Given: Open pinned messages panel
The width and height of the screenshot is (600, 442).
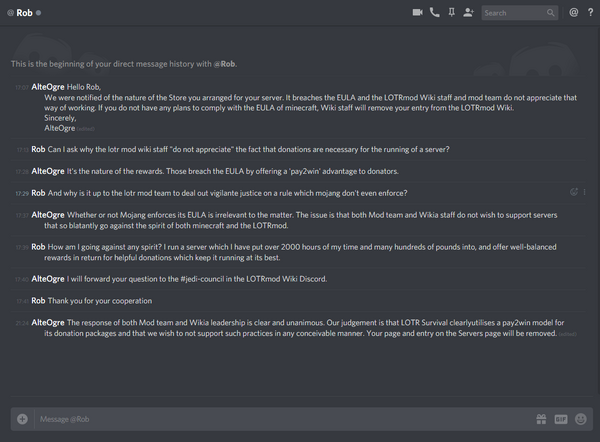Looking at the screenshot, I should 452,13.
